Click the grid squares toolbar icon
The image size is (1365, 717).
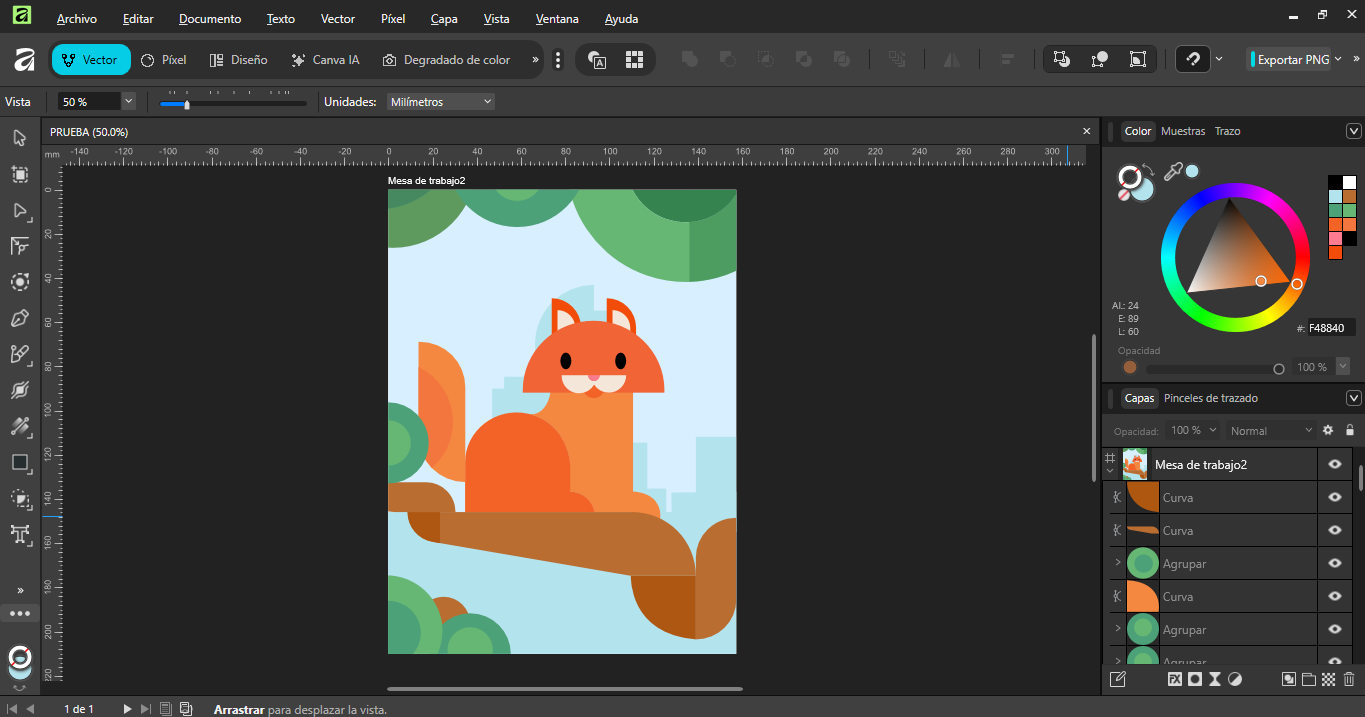(x=634, y=60)
